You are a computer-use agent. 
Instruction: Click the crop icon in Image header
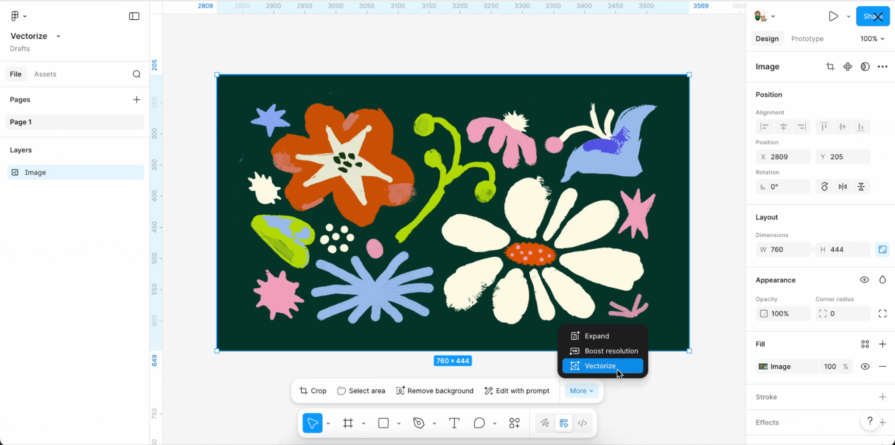[830, 67]
